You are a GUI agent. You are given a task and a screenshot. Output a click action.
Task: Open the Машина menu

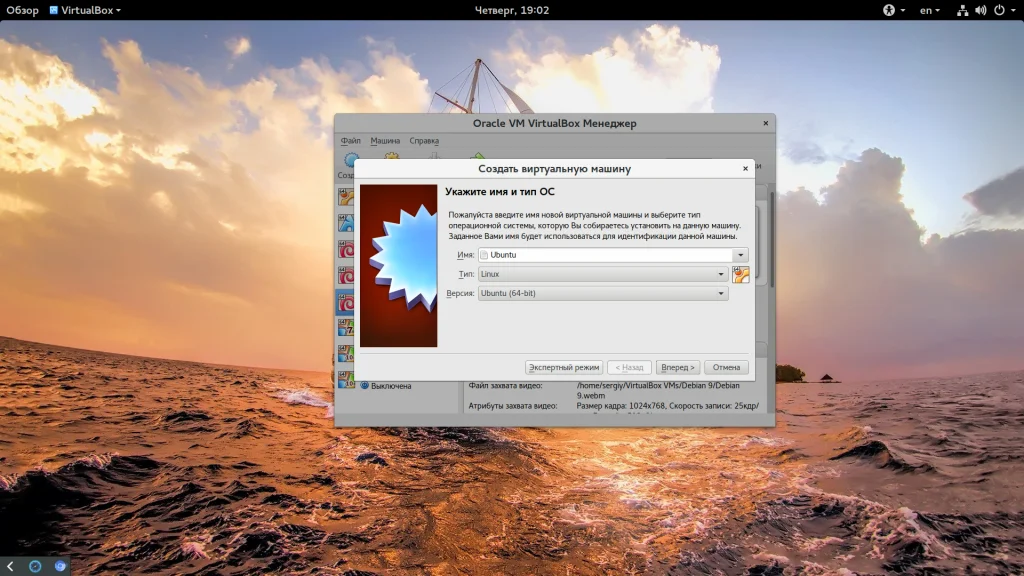[x=385, y=141]
